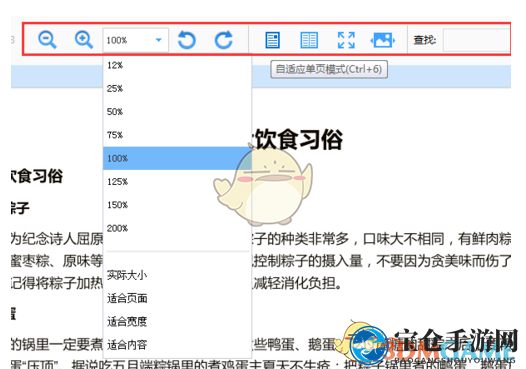Select highlighted 100% zoom option
This screenshot has width=526, height=369.
177,158
